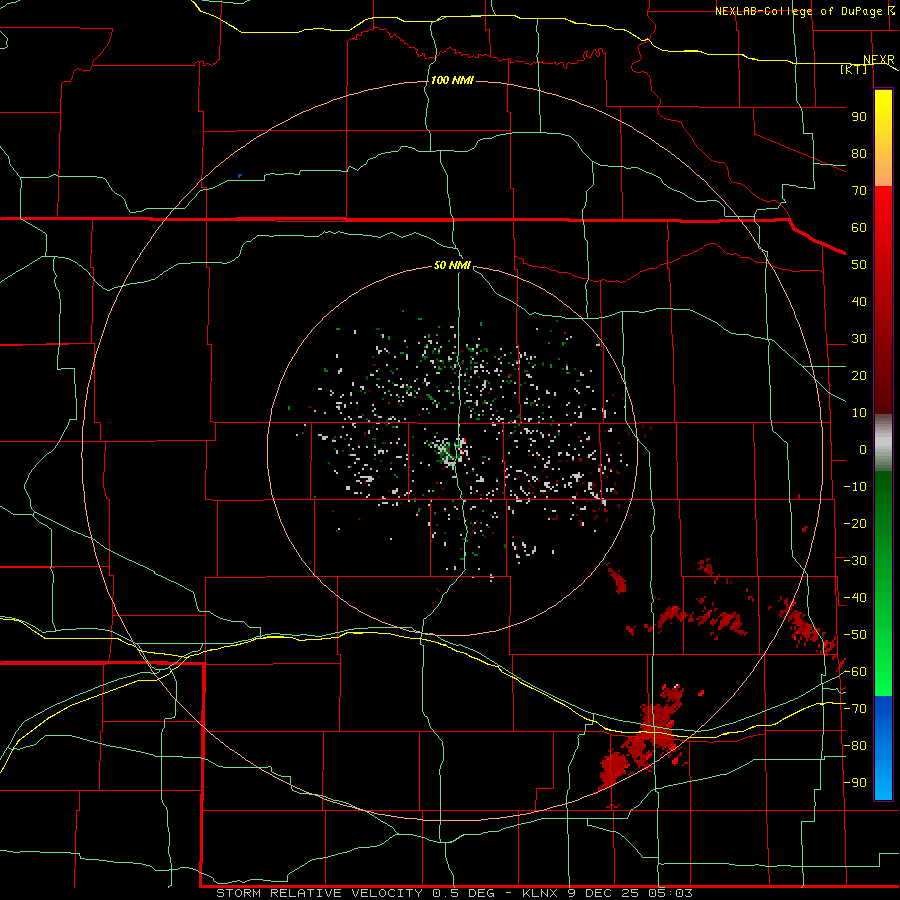Click the positive "40" scale value
This screenshot has height=900, width=900.
pyautogui.click(x=859, y=301)
